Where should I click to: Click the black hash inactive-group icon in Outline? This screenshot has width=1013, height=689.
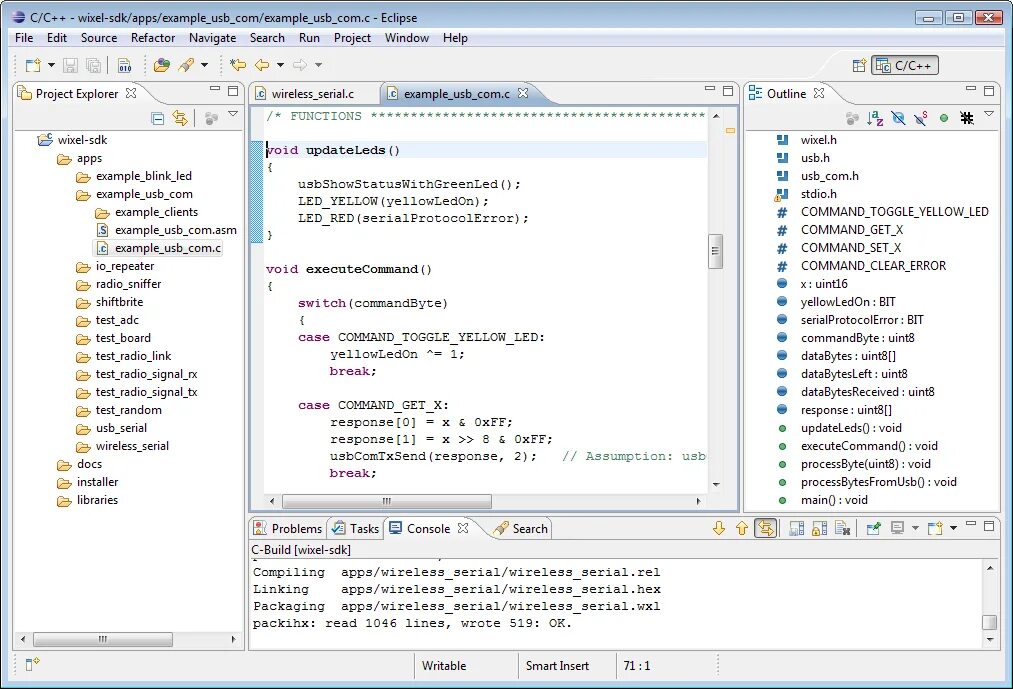966,118
